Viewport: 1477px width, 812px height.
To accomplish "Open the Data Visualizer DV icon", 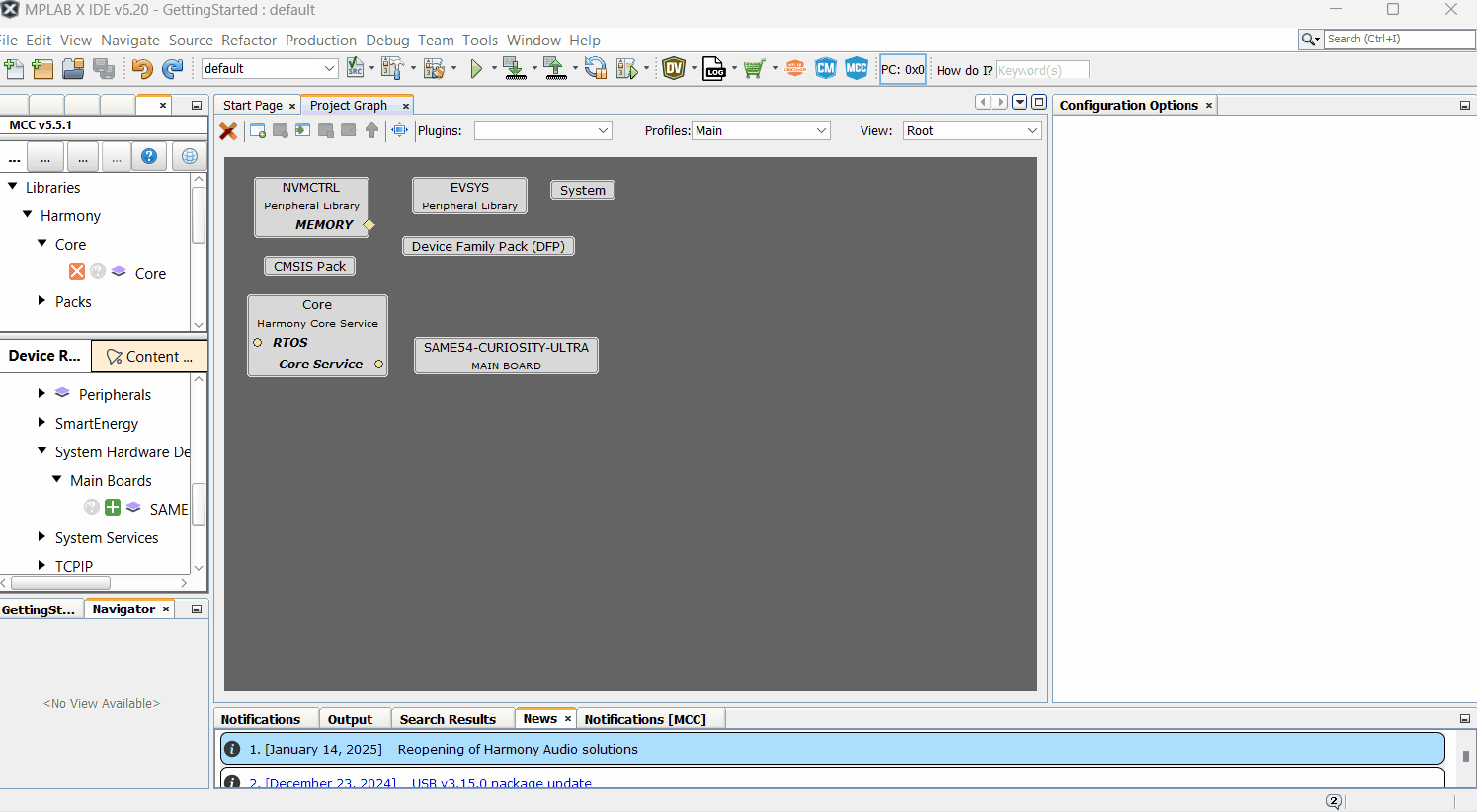I will (x=674, y=68).
